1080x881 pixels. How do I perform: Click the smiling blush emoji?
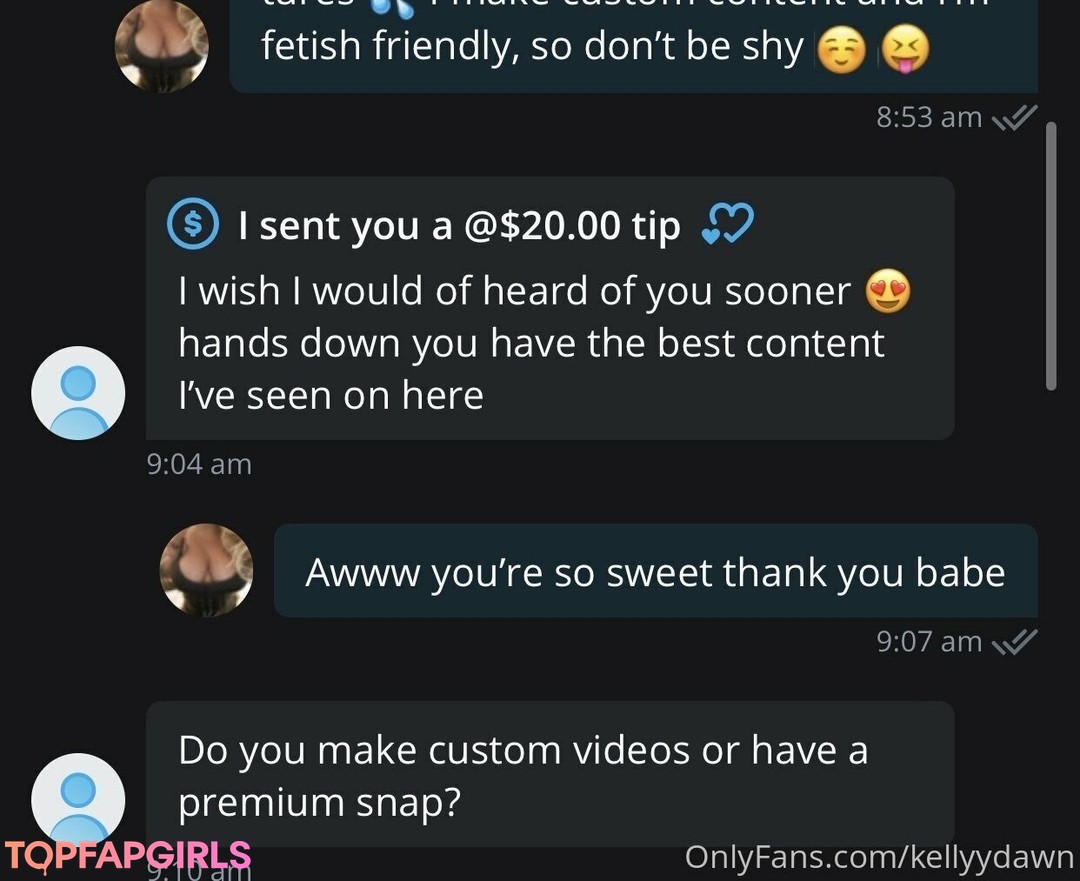point(841,50)
